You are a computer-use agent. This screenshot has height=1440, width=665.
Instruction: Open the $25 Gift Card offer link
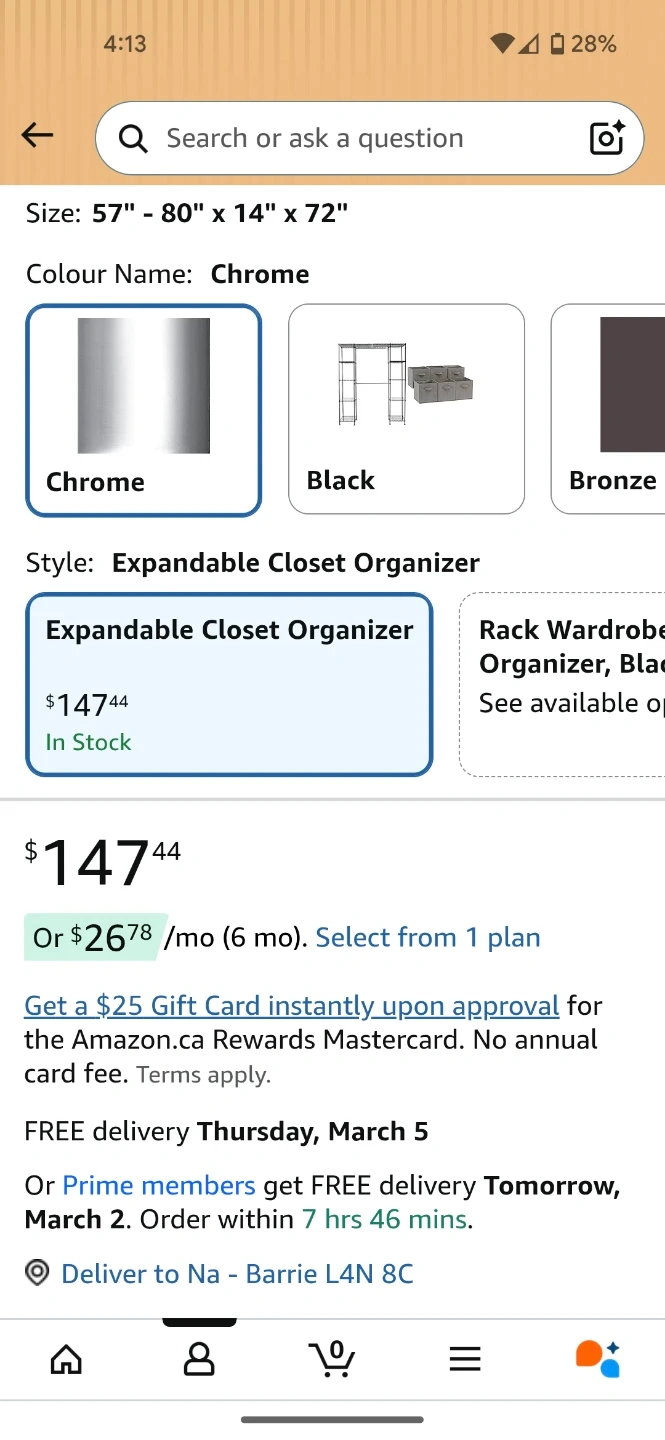291,1005
